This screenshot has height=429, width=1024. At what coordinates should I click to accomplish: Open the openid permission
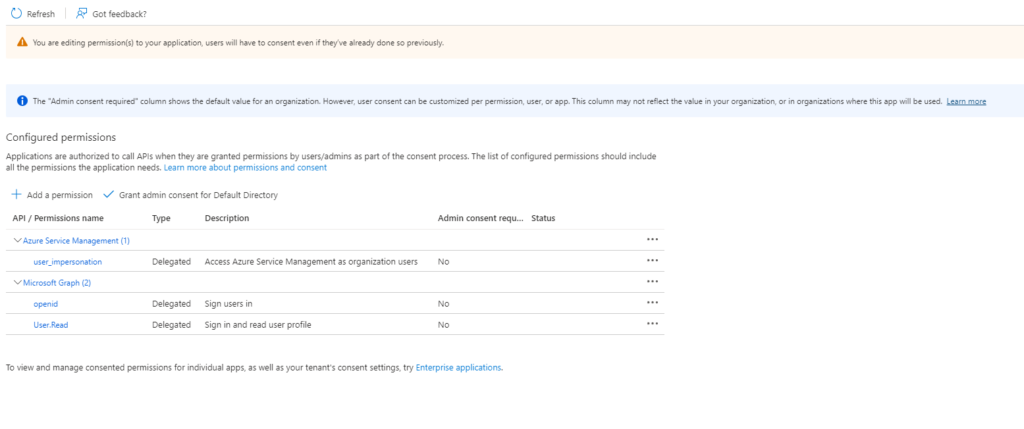46,304
